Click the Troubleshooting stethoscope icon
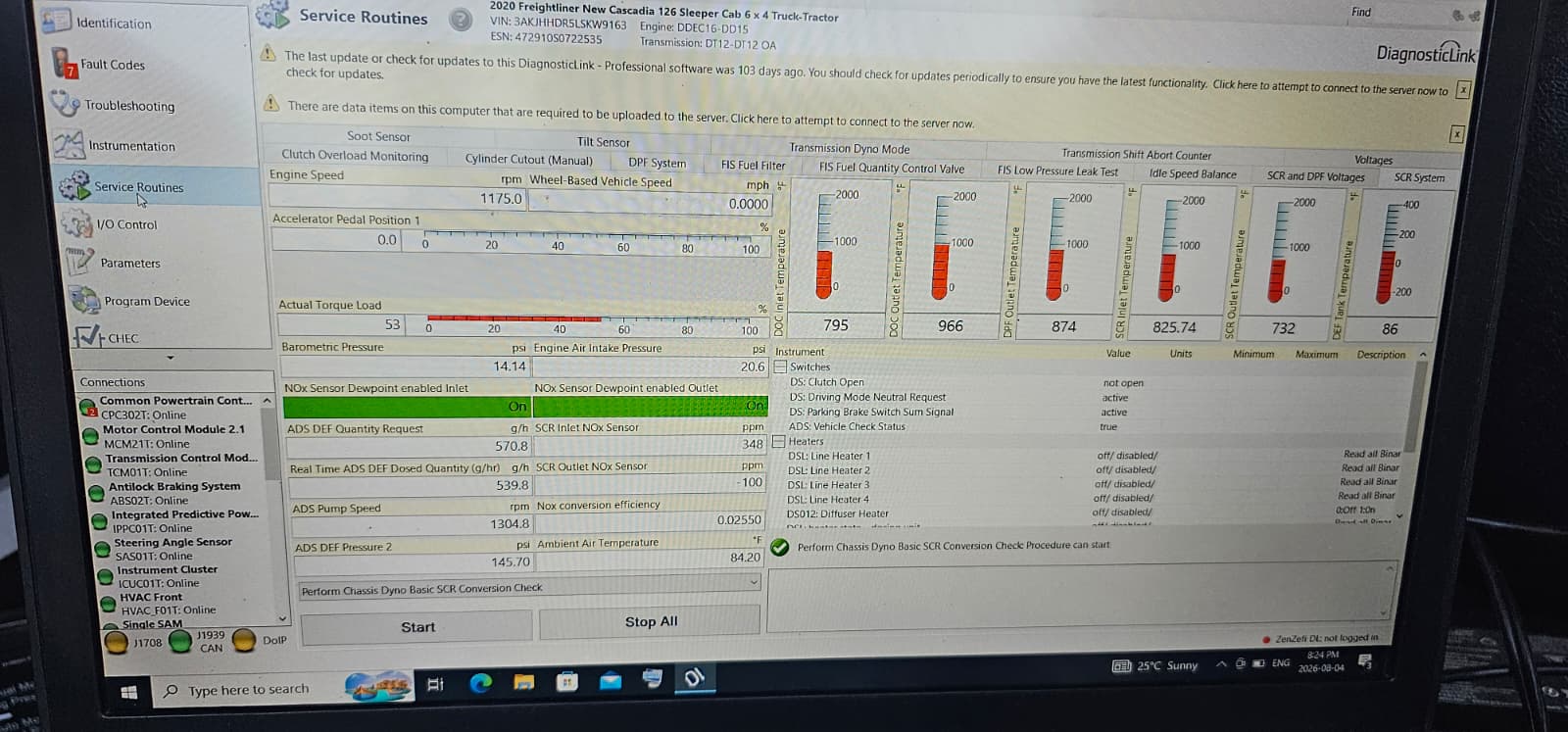This screenshot has height=732, width=1568. click(66, 103)
